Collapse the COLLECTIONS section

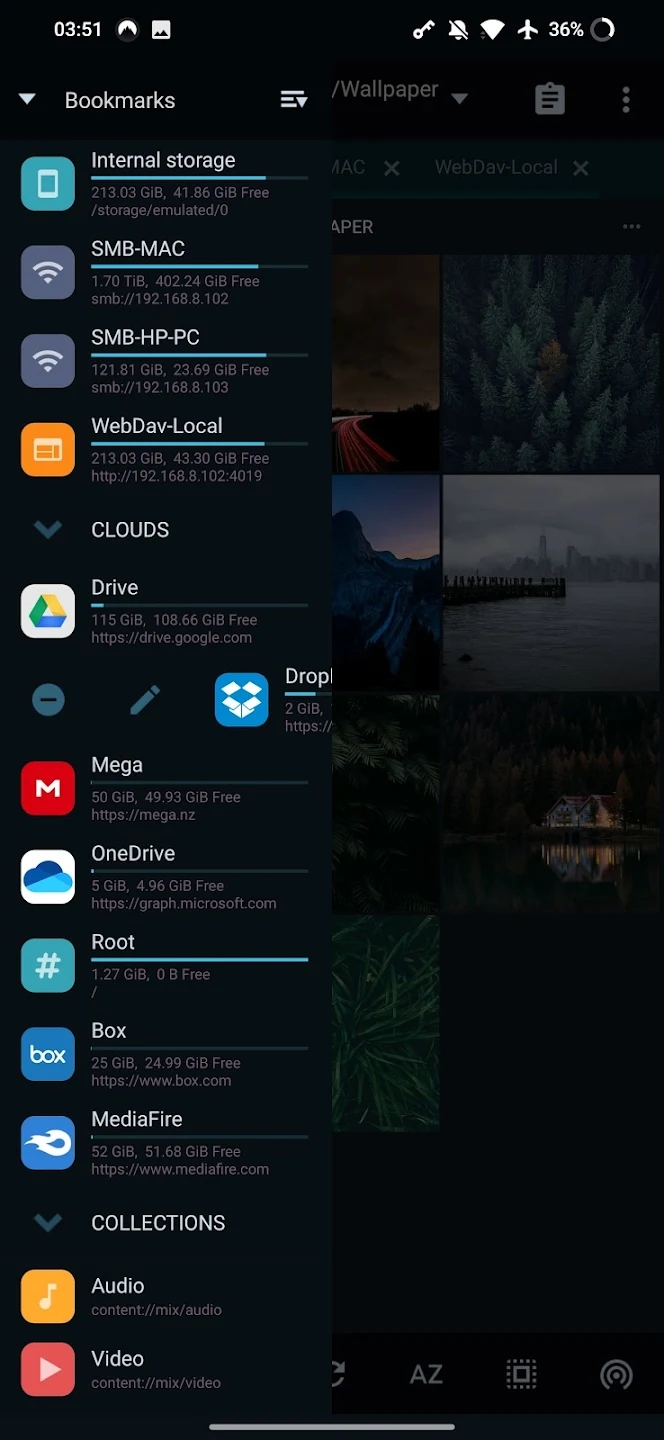(x=48, y=1223)
